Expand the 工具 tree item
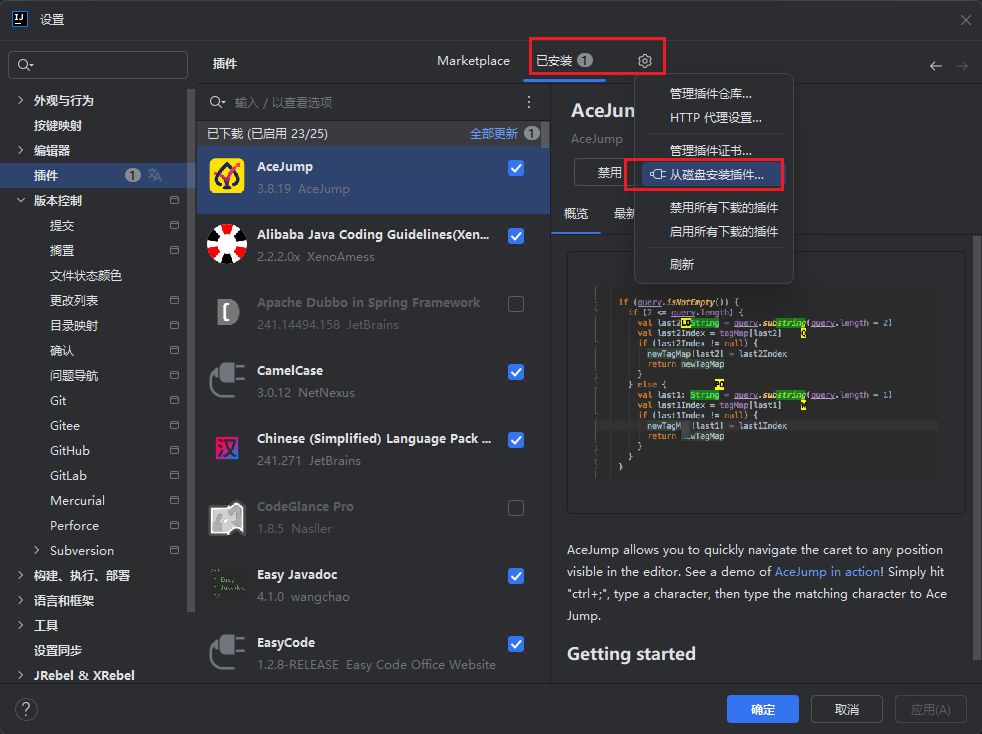This screenshot has height=734, width=982. click(19, 625)
